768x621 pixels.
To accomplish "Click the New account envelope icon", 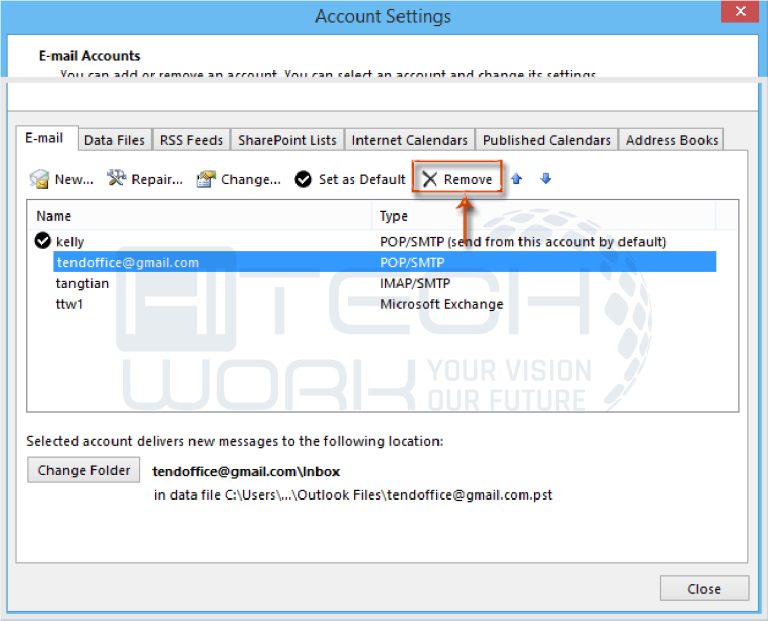I will click(39, 179).
